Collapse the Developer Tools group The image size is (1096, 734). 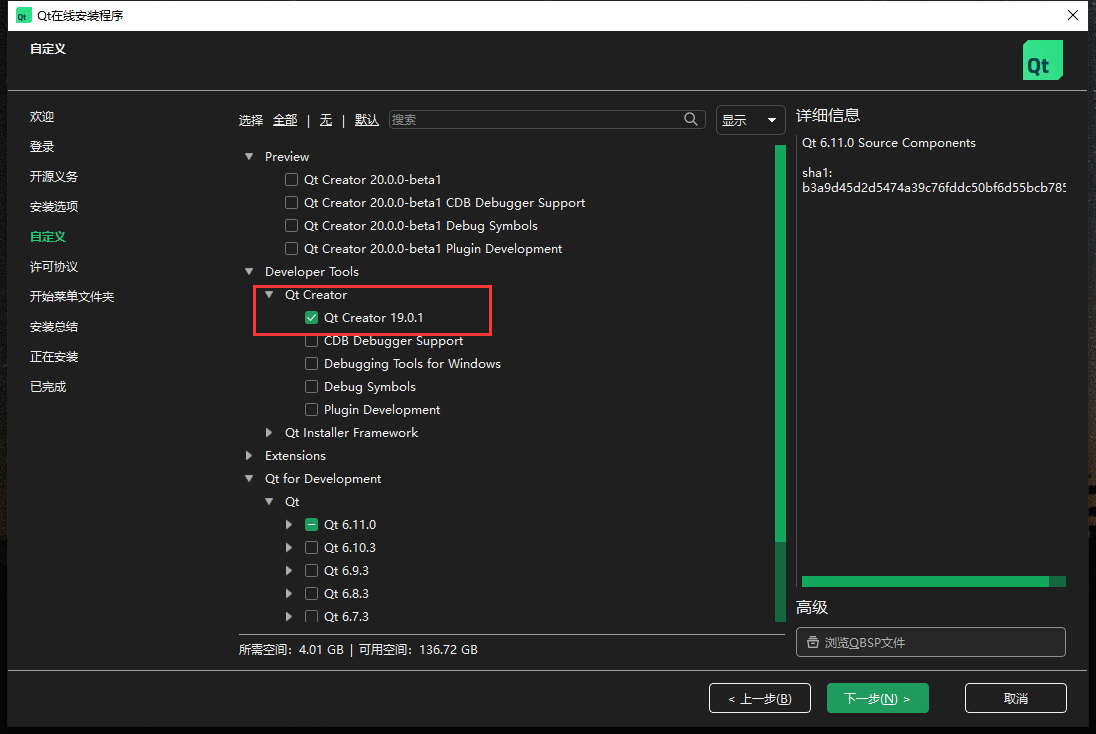(249, 271)
